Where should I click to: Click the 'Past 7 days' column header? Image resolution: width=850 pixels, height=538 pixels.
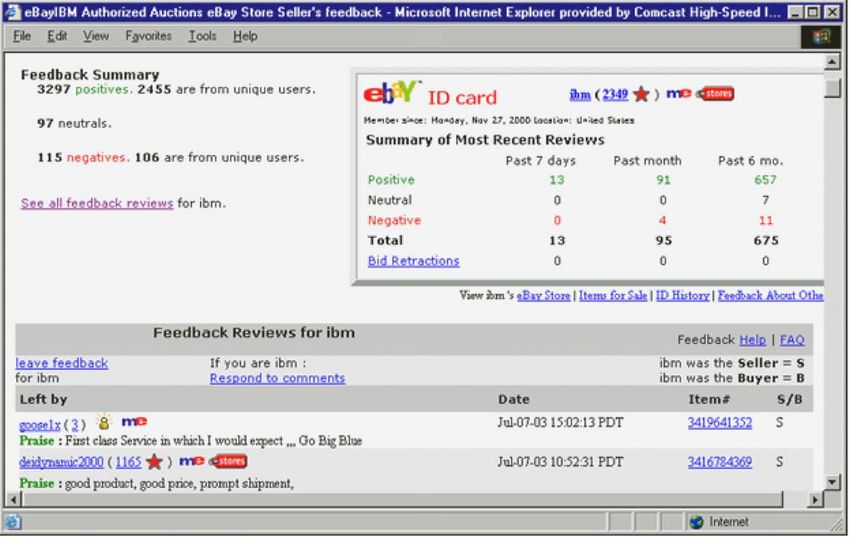coord(540,161)
